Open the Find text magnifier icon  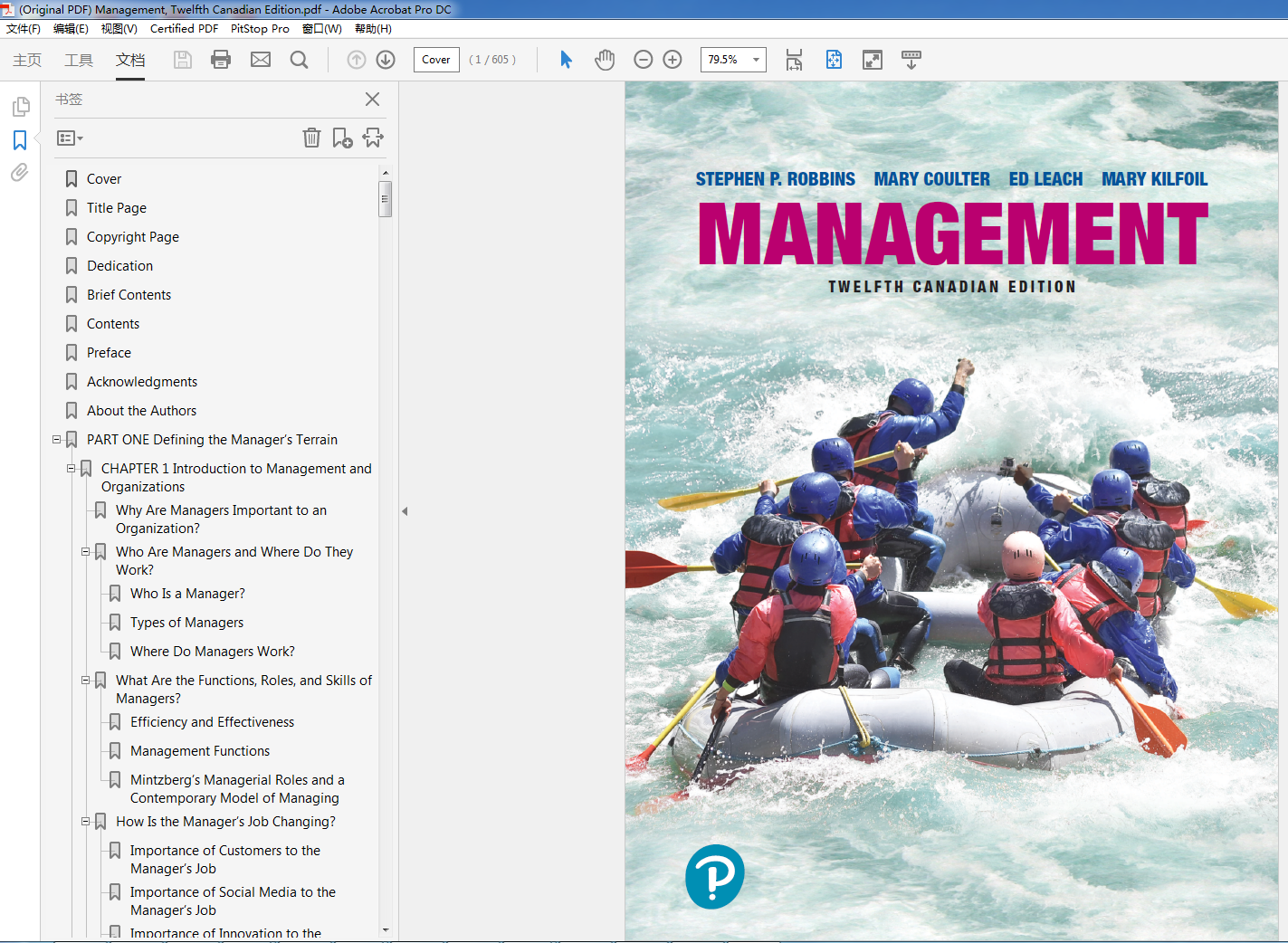pos(299,60)
